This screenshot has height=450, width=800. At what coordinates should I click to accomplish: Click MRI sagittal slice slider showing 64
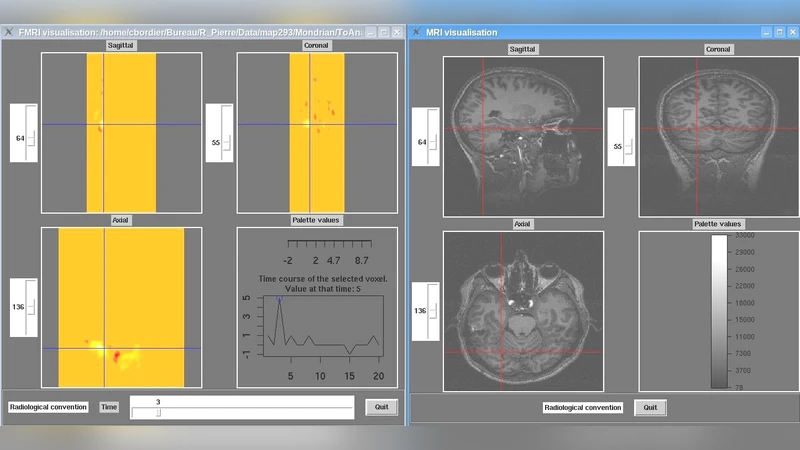coord(426,137)
